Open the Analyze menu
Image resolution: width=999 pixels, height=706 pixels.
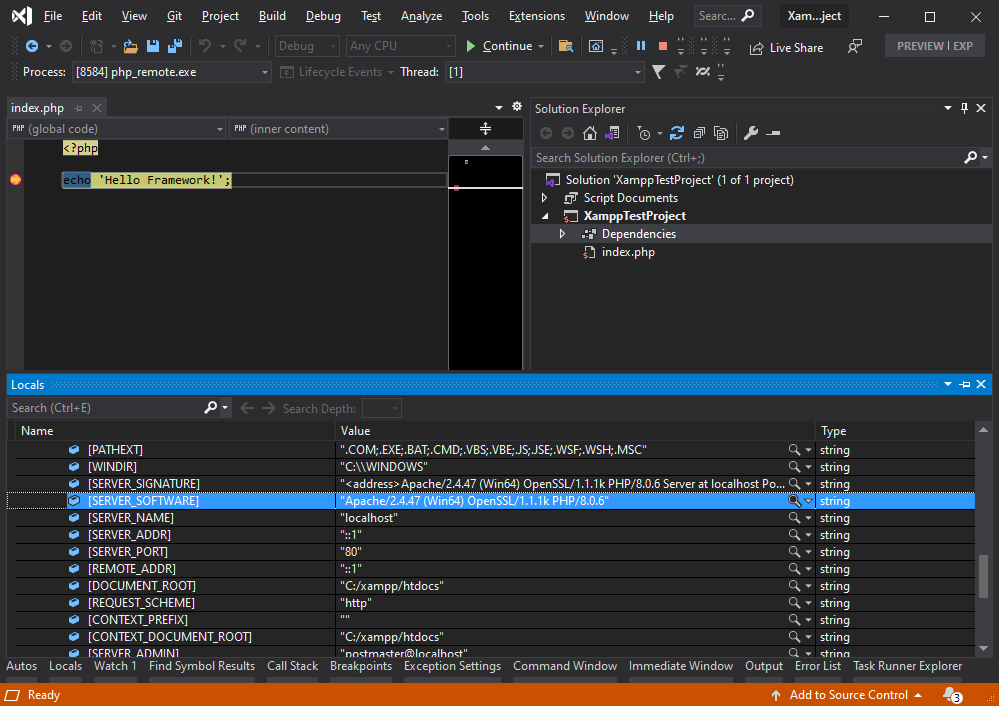tap(421, 16)
